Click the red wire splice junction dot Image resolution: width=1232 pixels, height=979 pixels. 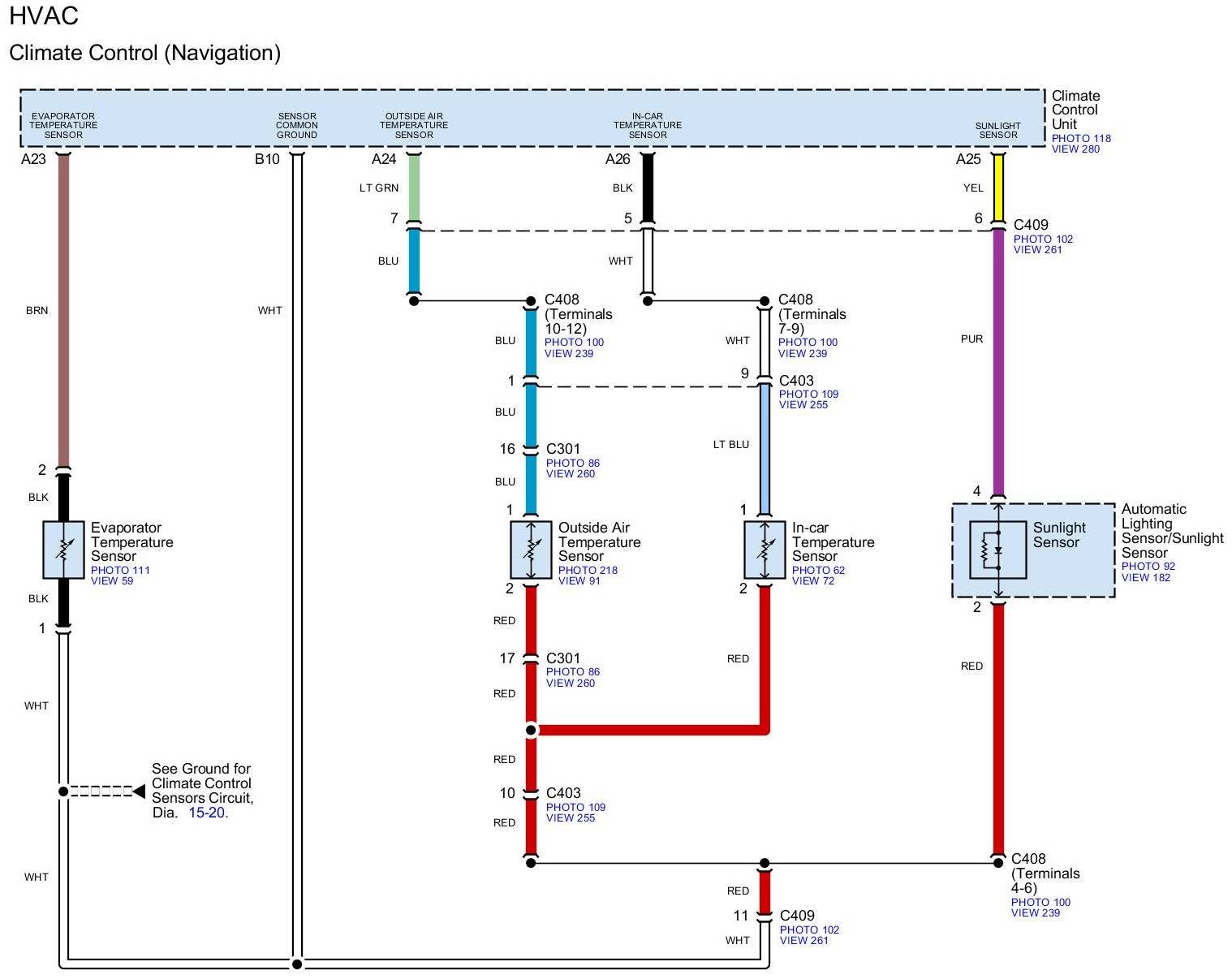coord(531,730)
